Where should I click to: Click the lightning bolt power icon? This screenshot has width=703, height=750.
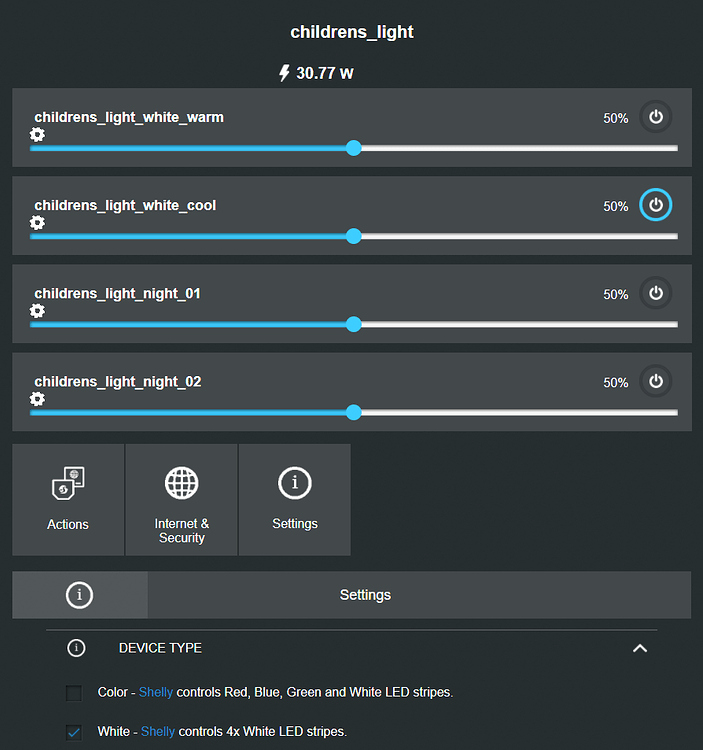tap(284, 73)
